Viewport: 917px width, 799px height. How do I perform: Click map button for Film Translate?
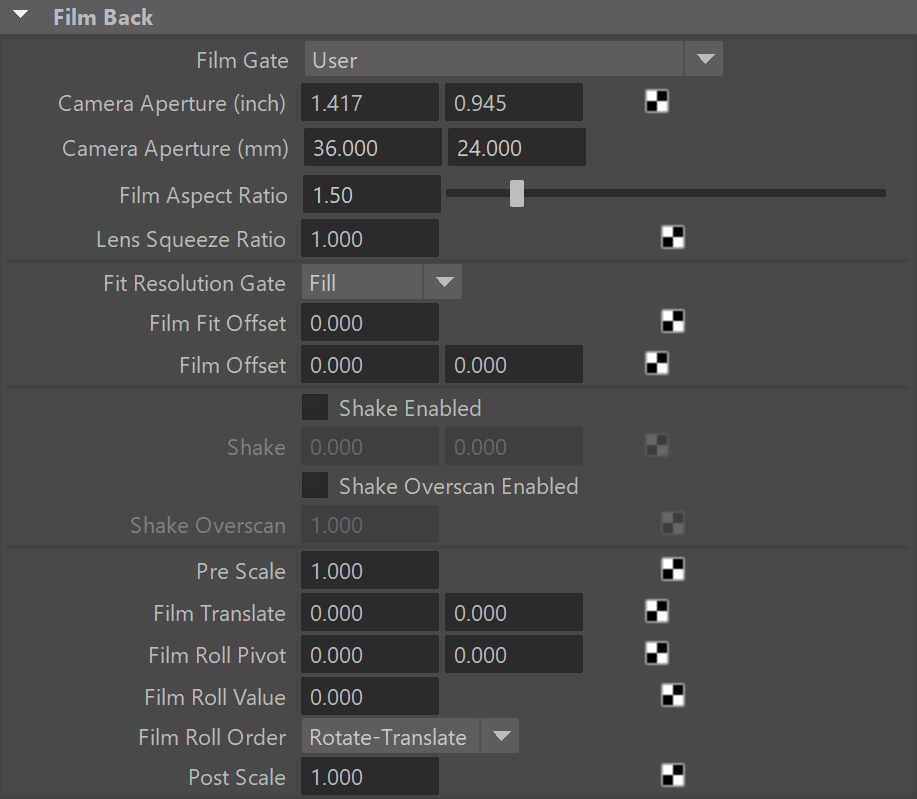coord(657,611)
